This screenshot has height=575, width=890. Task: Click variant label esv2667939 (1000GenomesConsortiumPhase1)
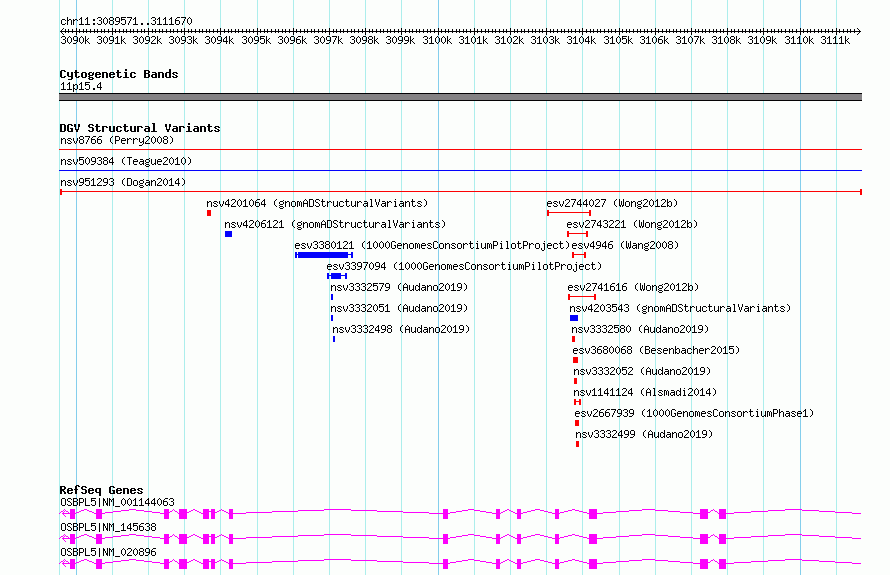point(694,413)
